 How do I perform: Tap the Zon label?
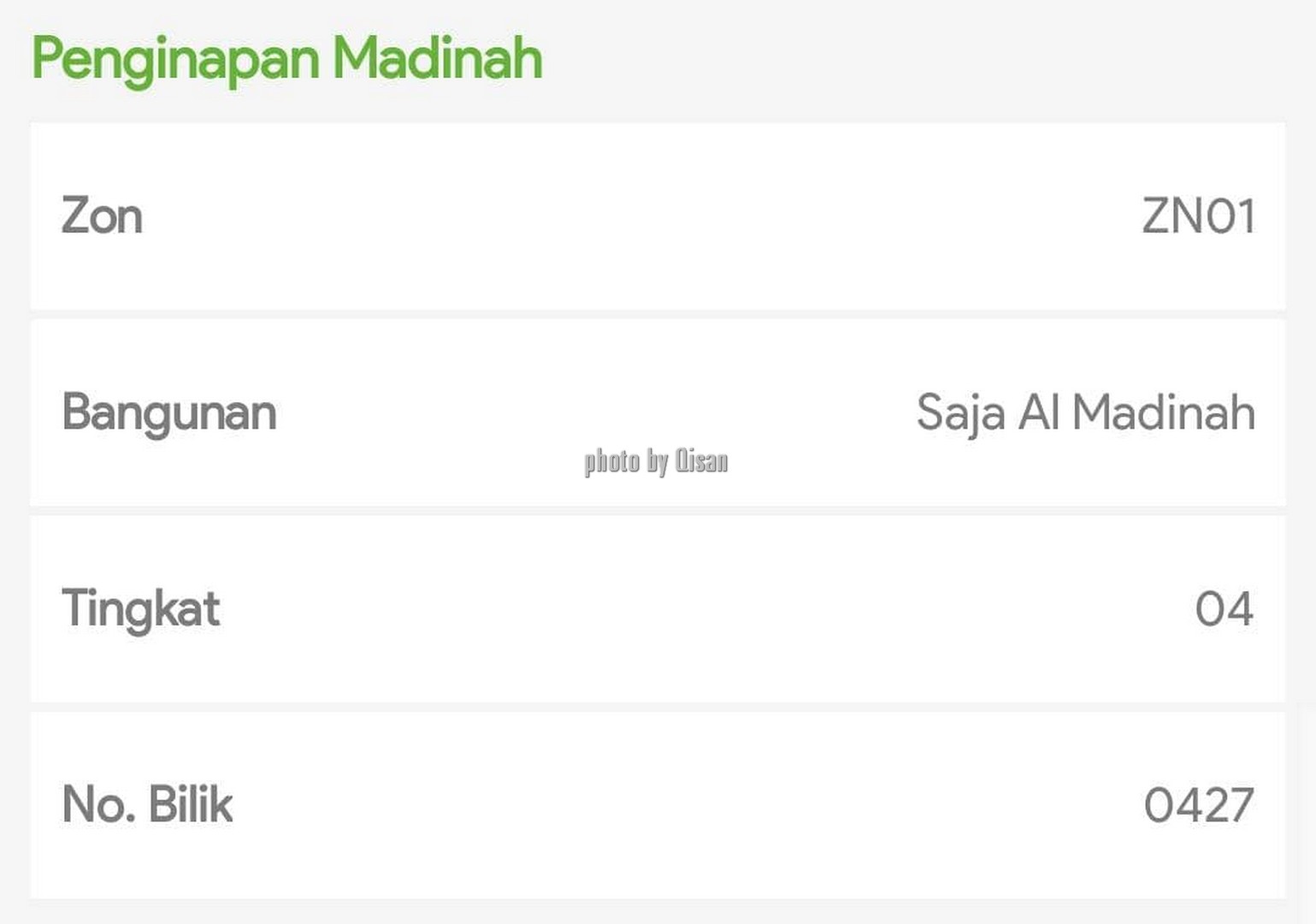[102, 216]
